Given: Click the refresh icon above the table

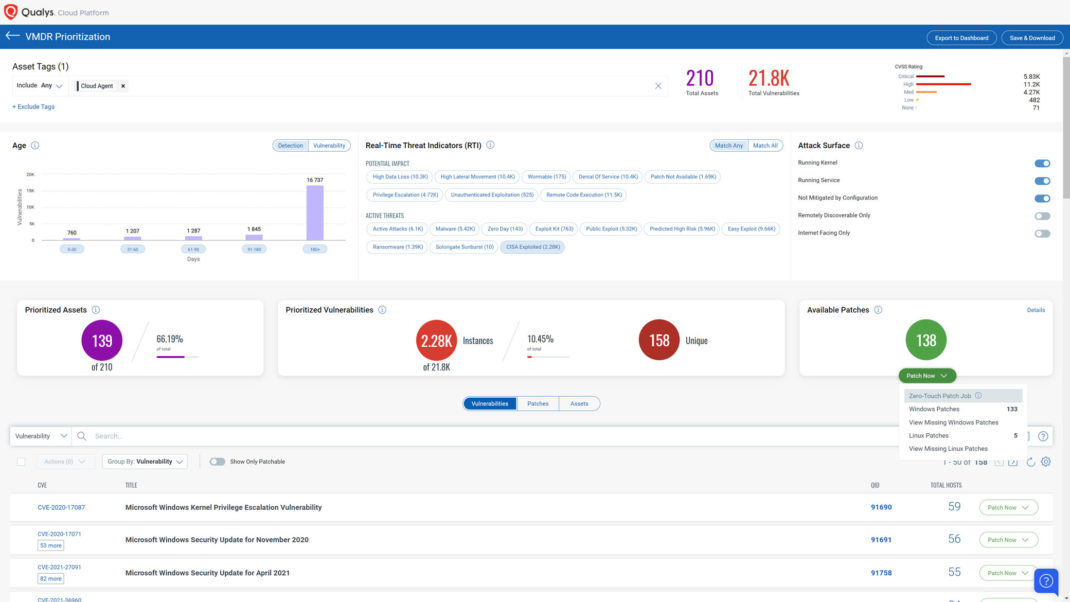Looking at the screenshot, I should click(x=1030, y=462).
